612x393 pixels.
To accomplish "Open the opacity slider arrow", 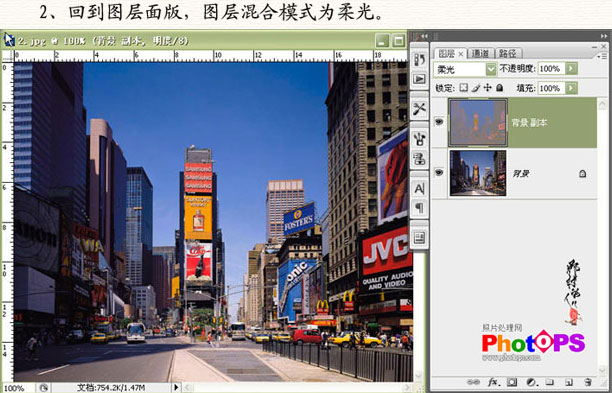I will (571, 69).
